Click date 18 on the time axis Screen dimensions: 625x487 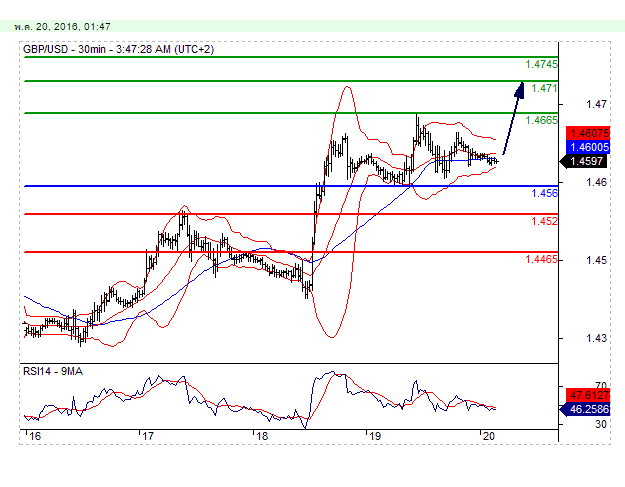(x=262, y=436)
